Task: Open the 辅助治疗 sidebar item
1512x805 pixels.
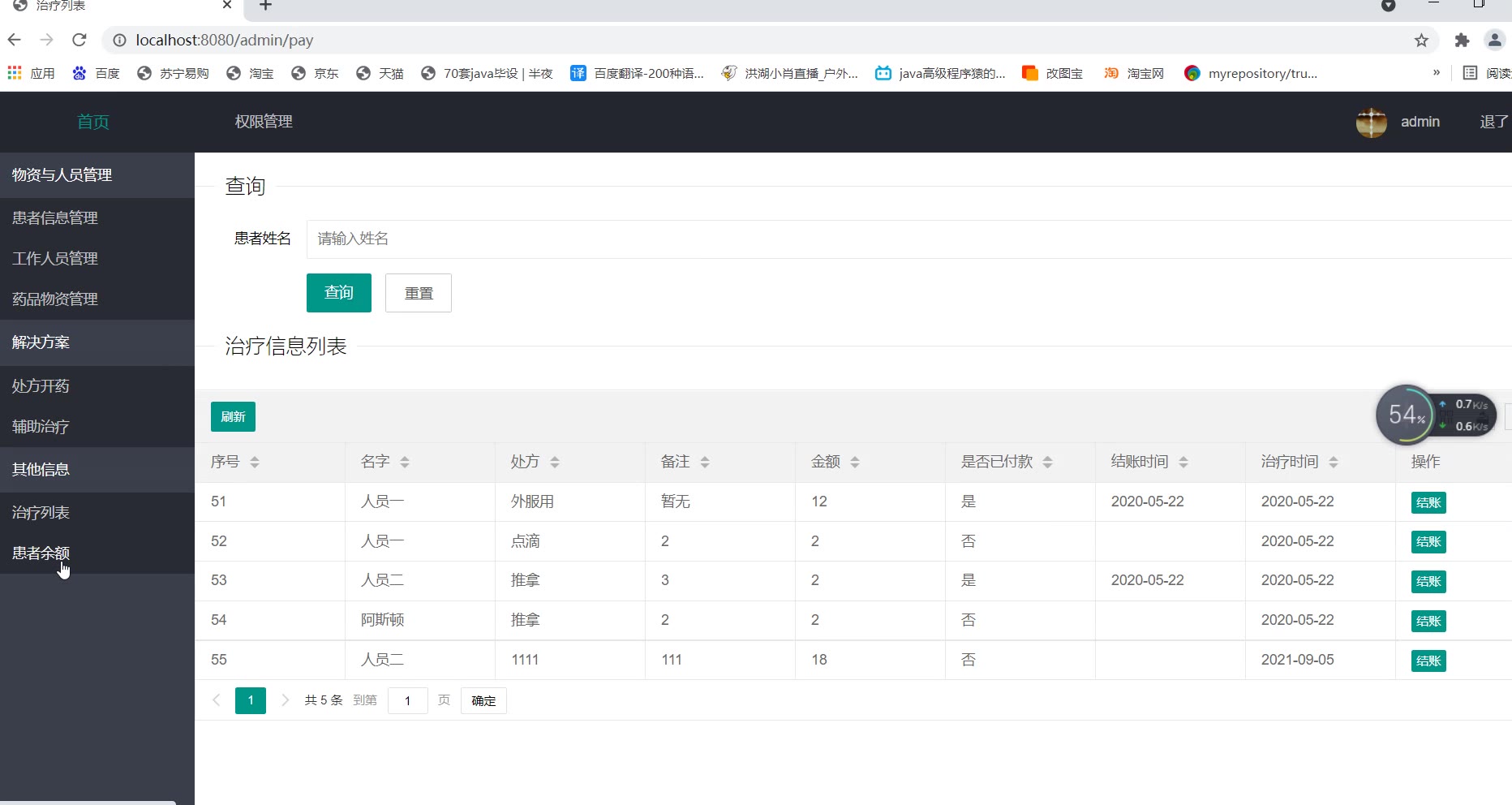Action: 97,426
